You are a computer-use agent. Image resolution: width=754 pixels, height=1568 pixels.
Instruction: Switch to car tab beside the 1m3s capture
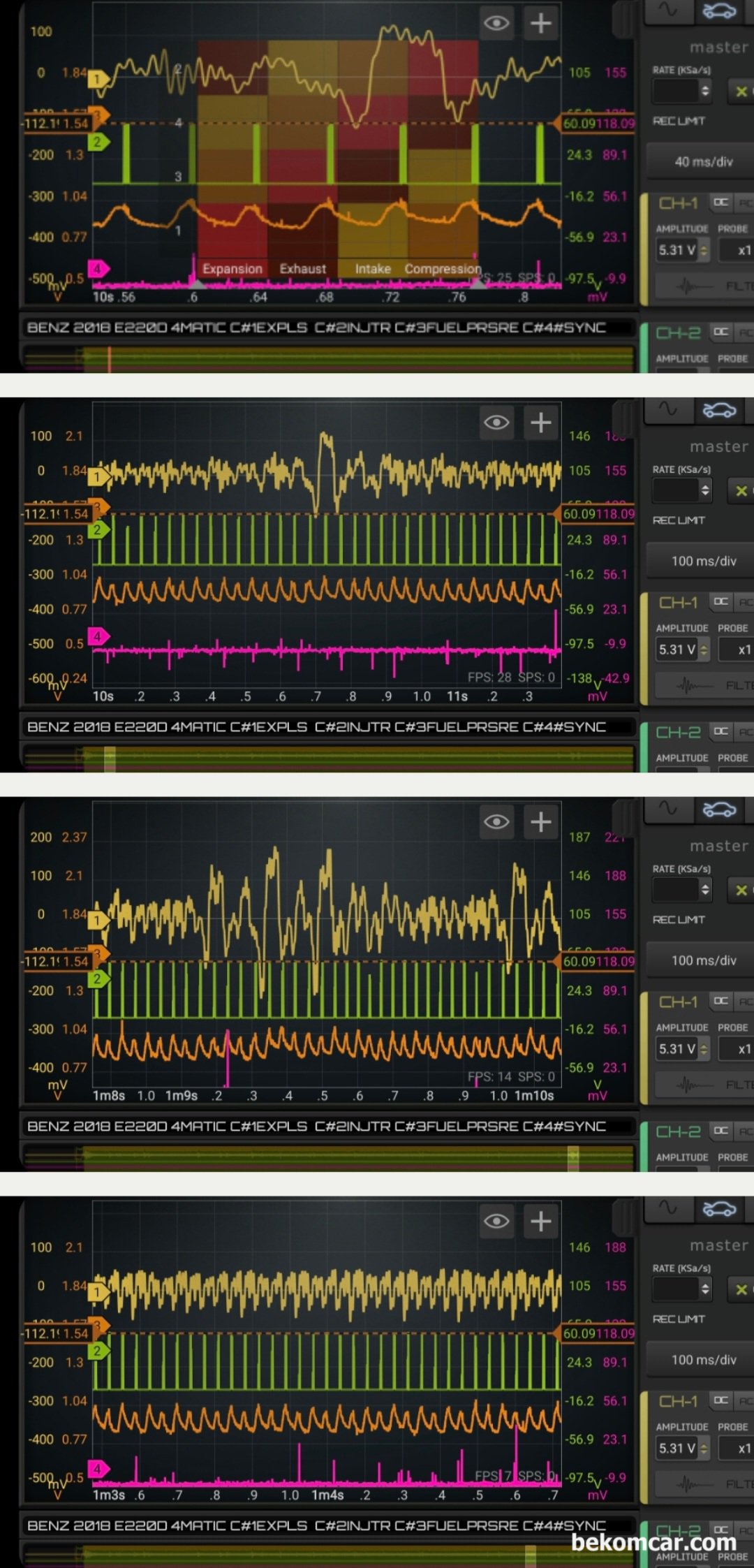(719, 1209)
